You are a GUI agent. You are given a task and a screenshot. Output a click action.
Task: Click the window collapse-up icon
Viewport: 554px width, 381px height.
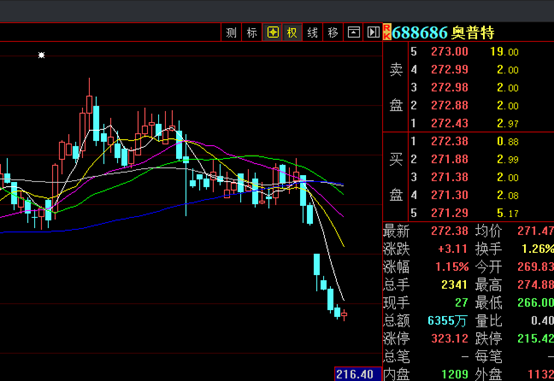coord(353,33)
